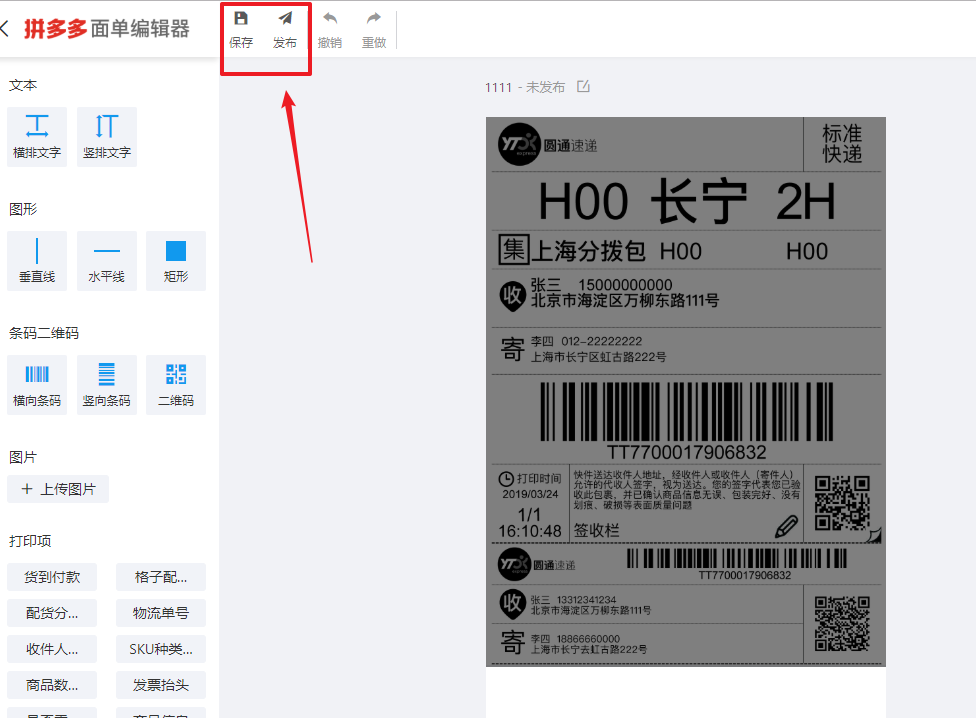The height and width of the screenshot is (718, 976).
Task: Add 横排文字 horizontal text element
Action: [x=37, y=137]
